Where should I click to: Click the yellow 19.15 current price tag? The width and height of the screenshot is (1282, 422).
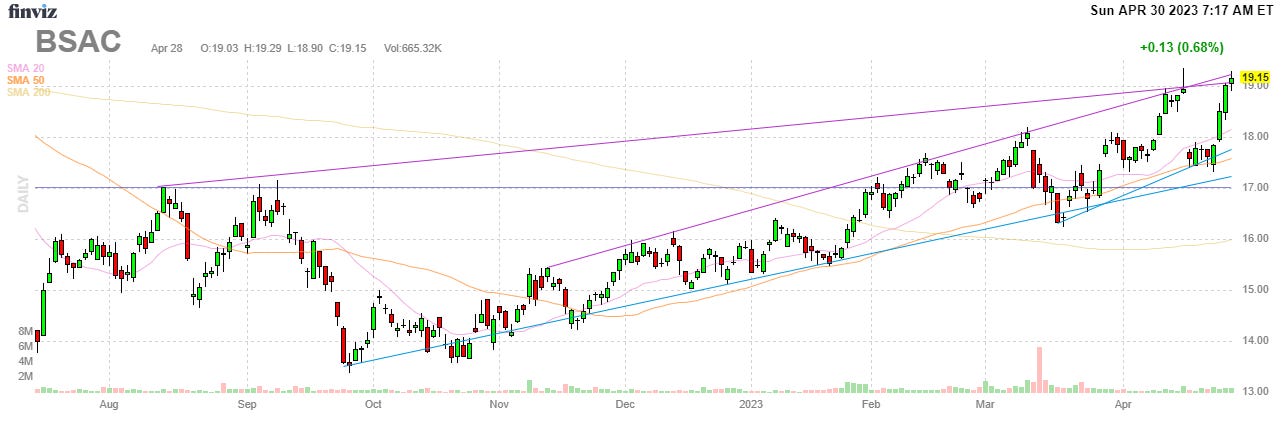[1255, 77]
